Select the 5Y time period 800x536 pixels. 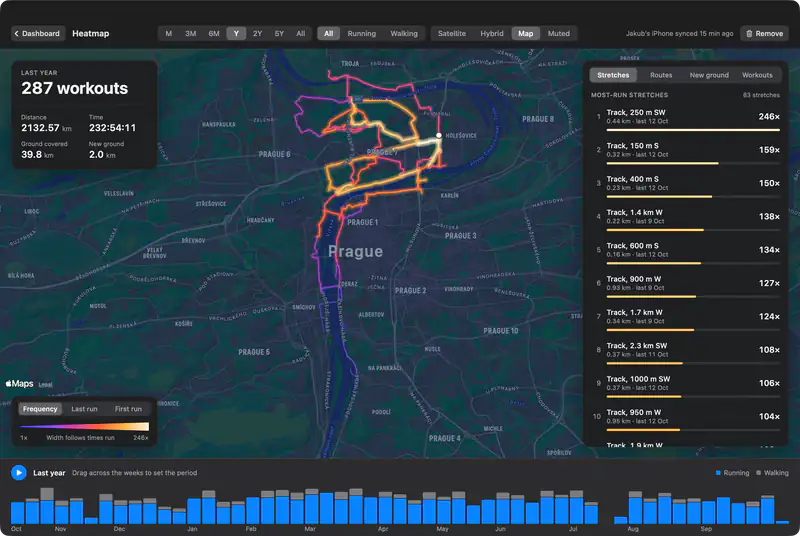279,34
